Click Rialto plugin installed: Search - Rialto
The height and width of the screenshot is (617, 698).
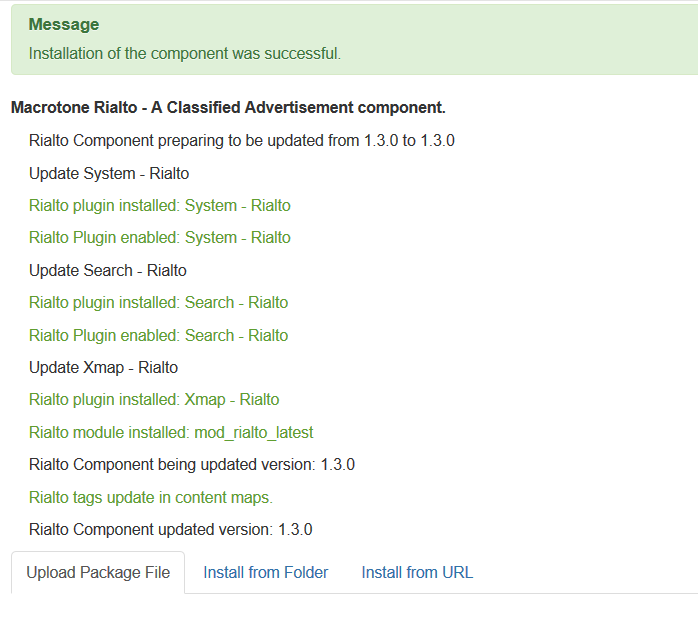pyautogui.click(x=159, y=302)
